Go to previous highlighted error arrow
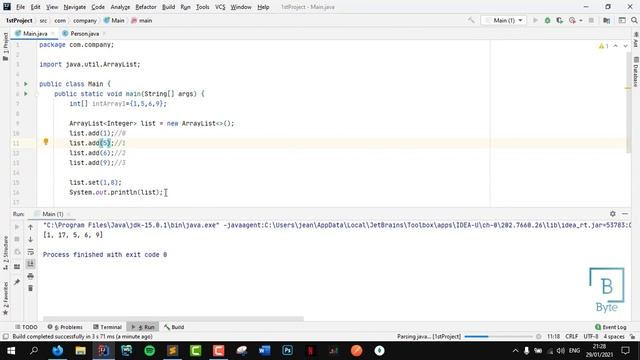Viewport: 640px width, 360px height. point(616,46)
